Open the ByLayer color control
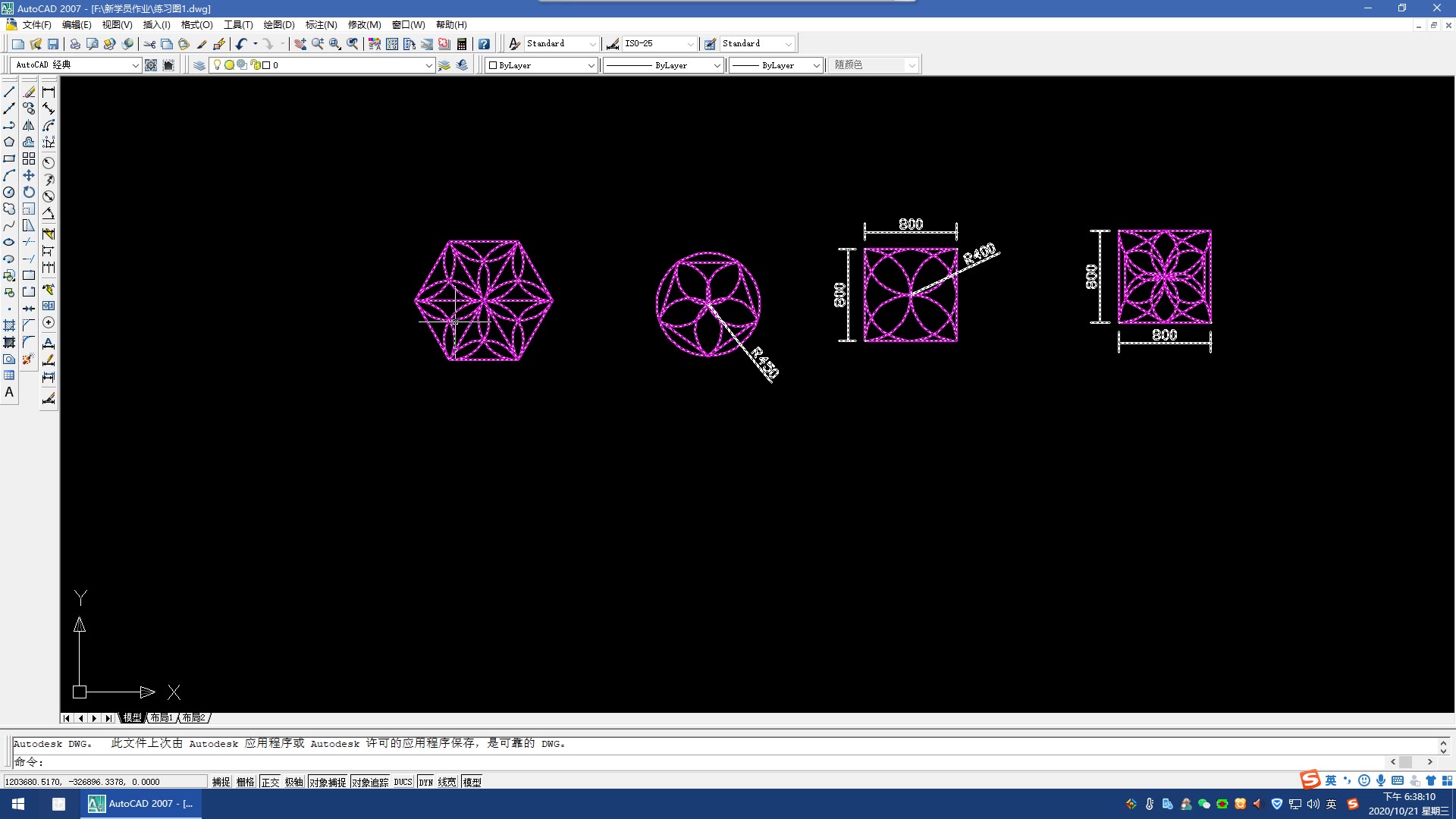Viewport: 1456px width, 819px height. 541,65
